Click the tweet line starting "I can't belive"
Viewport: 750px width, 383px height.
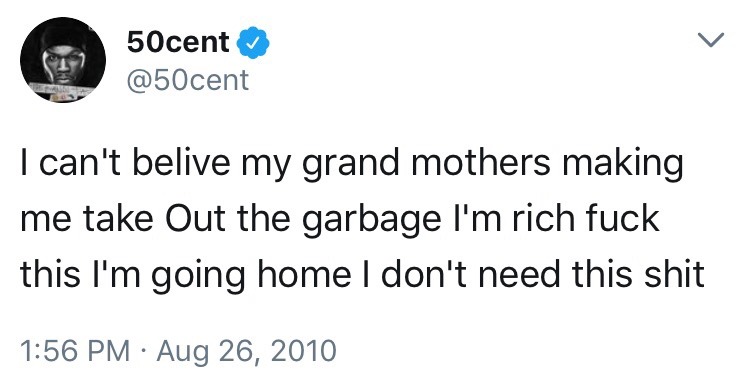(x=352, y=164)
